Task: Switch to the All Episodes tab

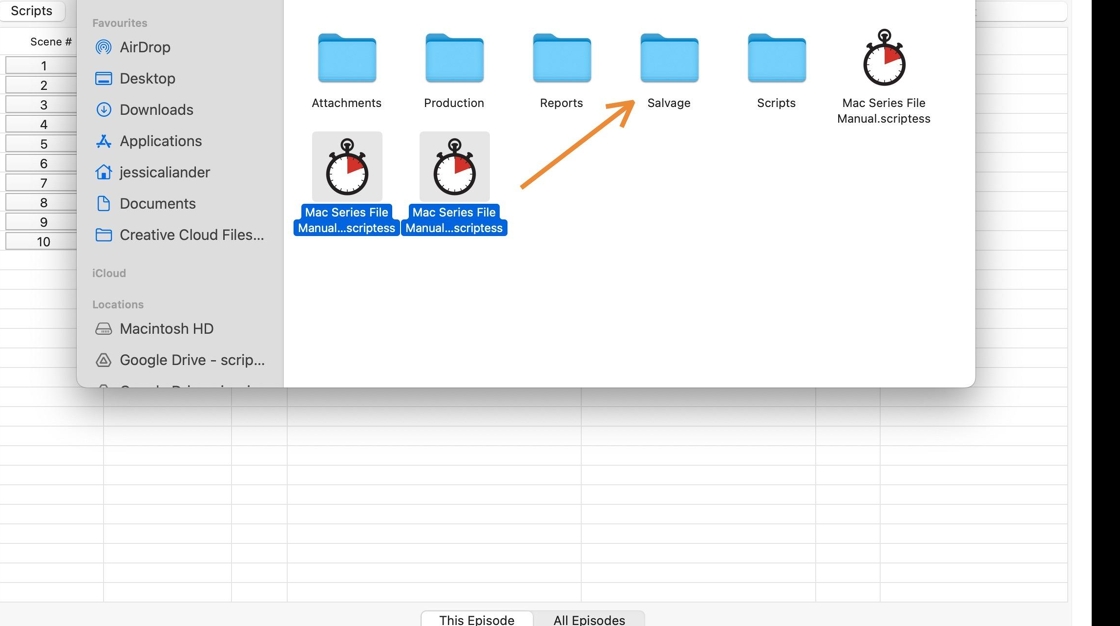Action: 589,619
